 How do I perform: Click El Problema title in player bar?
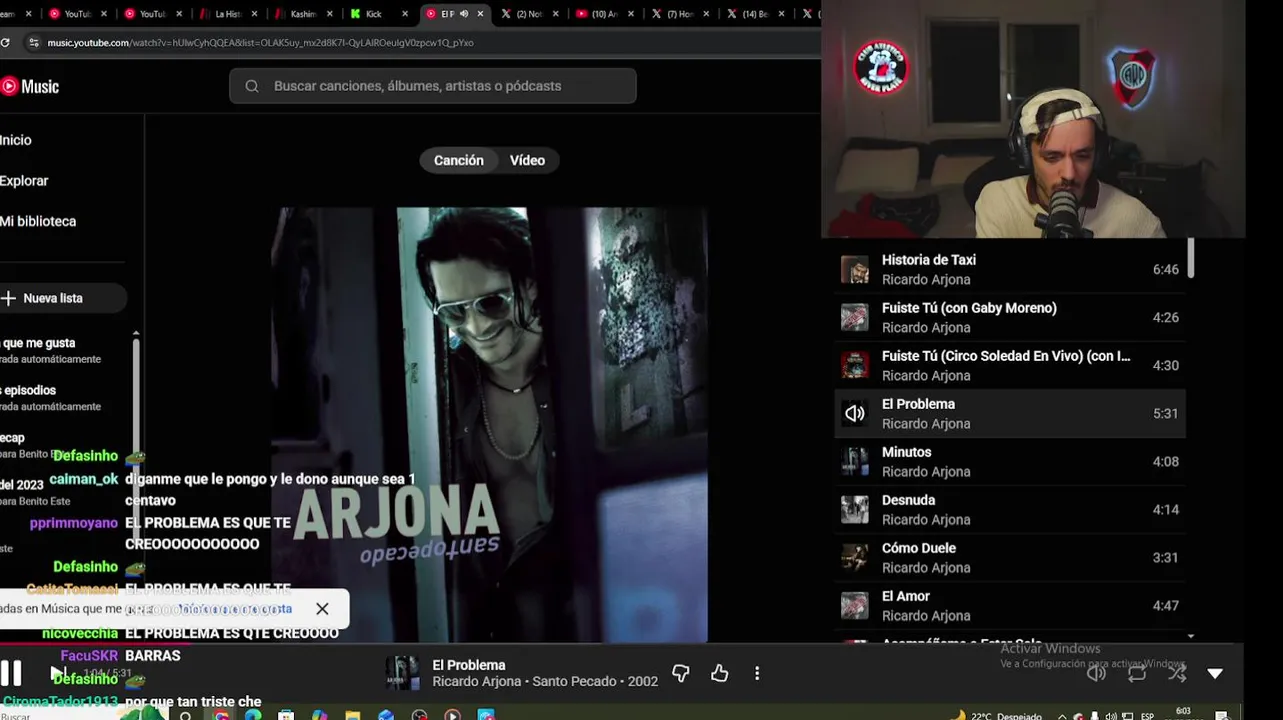469,665
